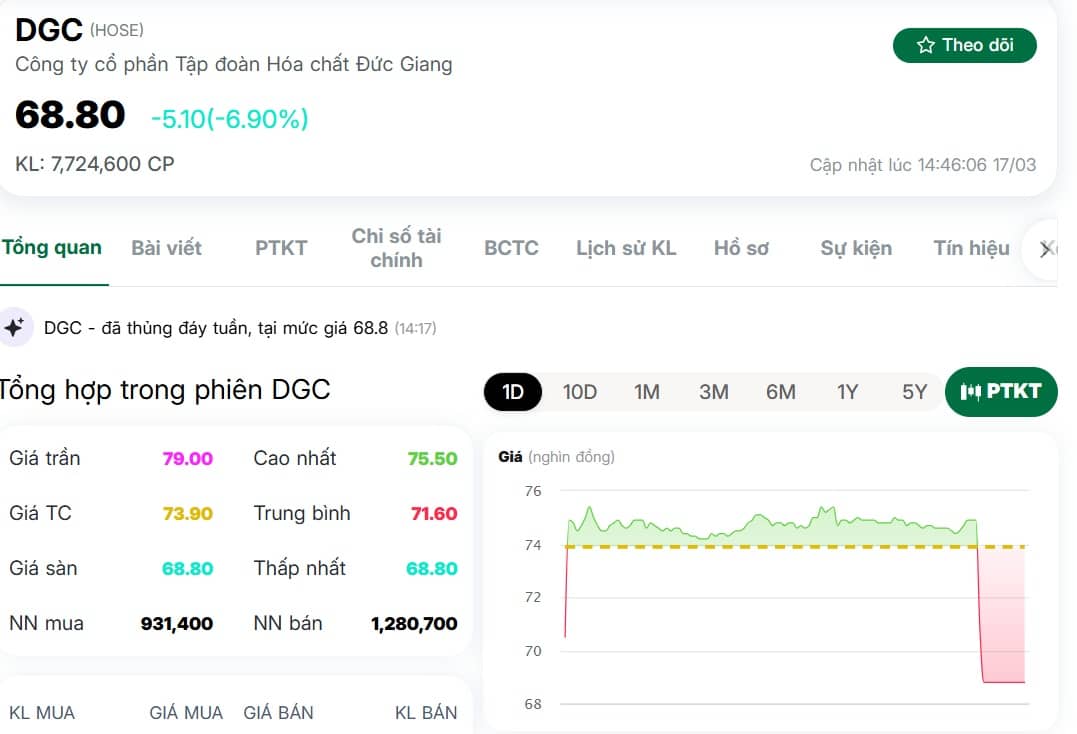Screen dimensions: 1077x734
Task: Return to the Tổng quan tab
Action: (52, 247)
